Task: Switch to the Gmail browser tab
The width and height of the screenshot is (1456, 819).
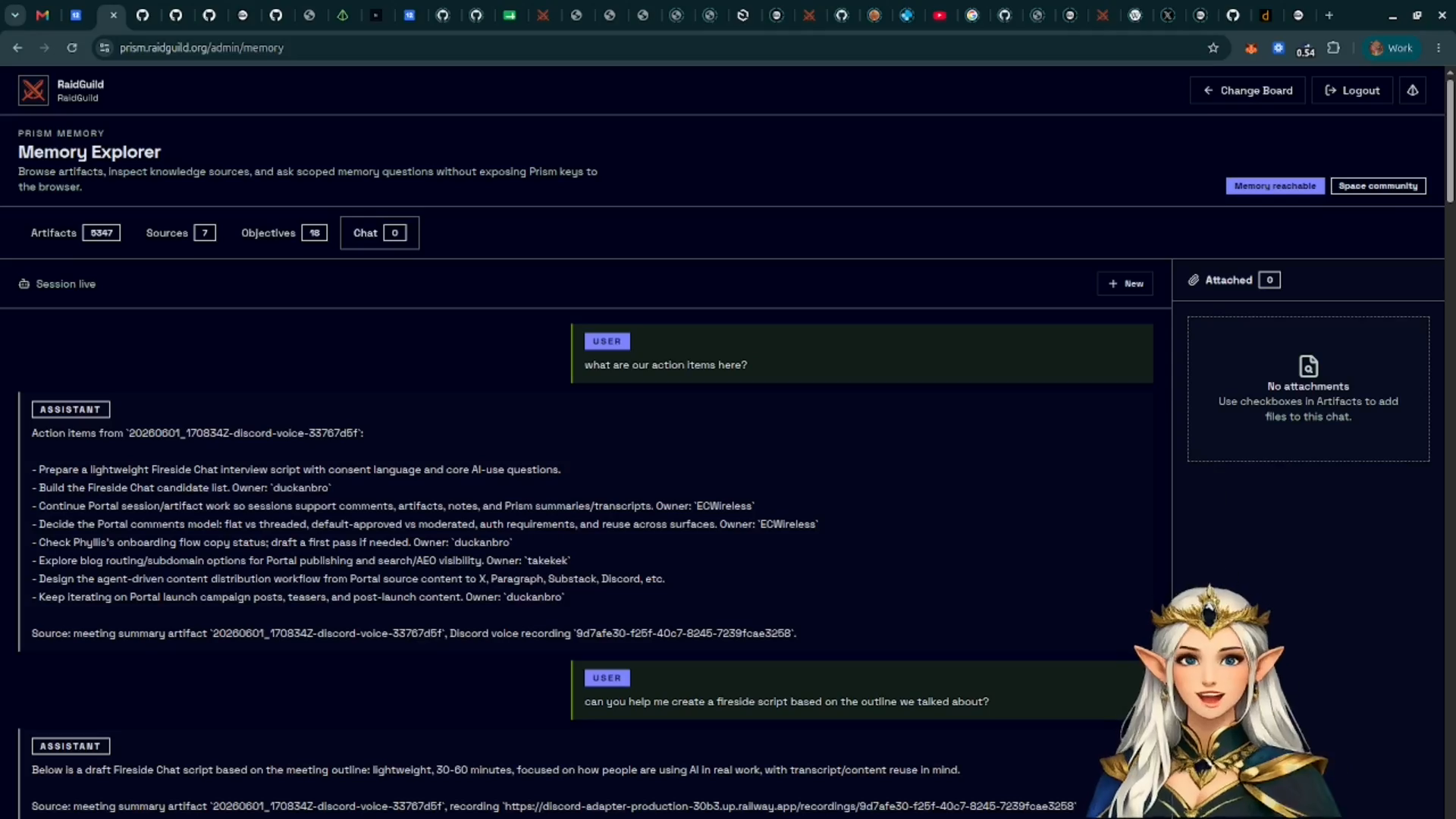Action: click(42, 15)
